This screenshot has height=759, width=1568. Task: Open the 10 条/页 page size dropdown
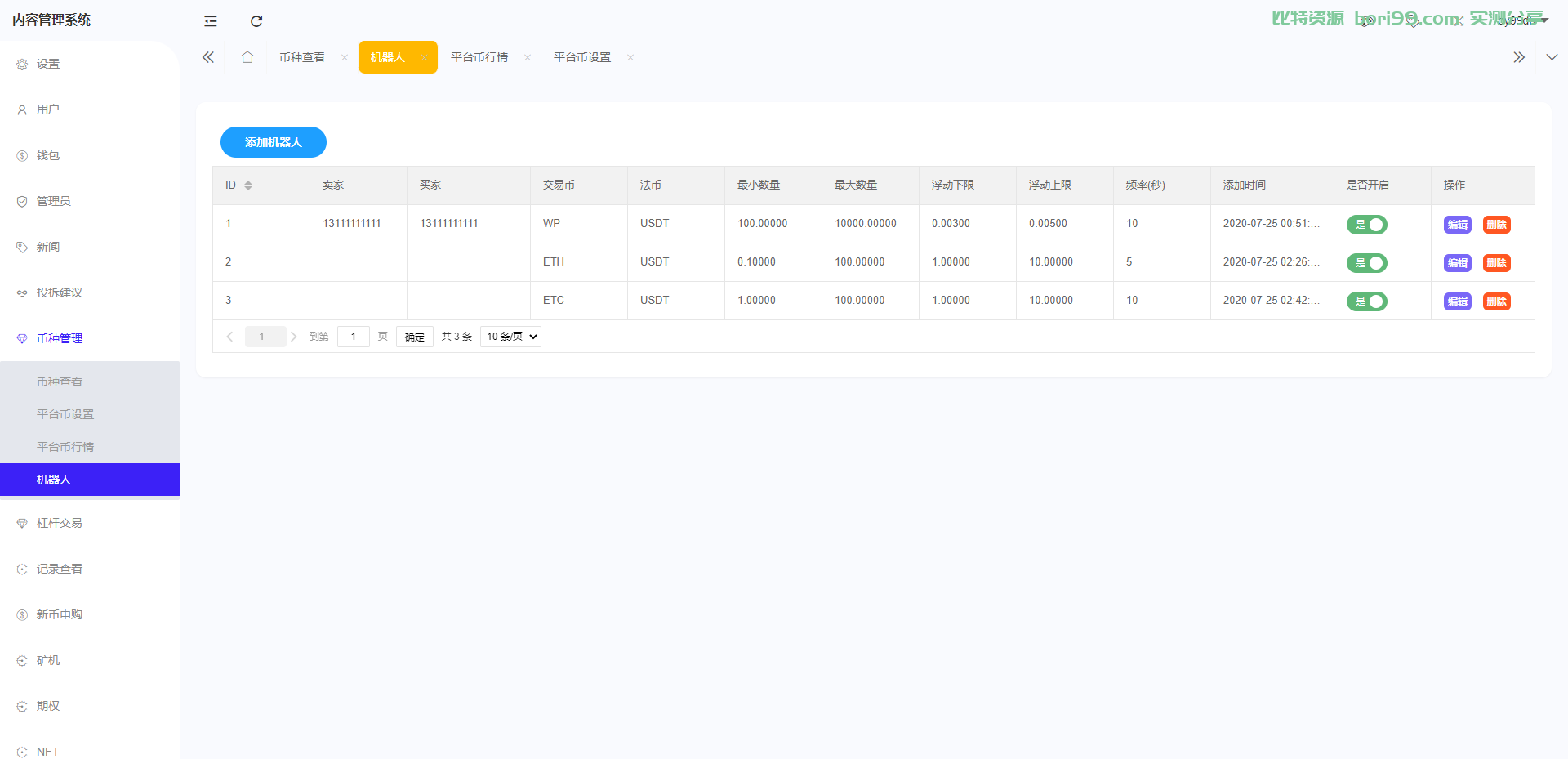[x=510, y=337]
